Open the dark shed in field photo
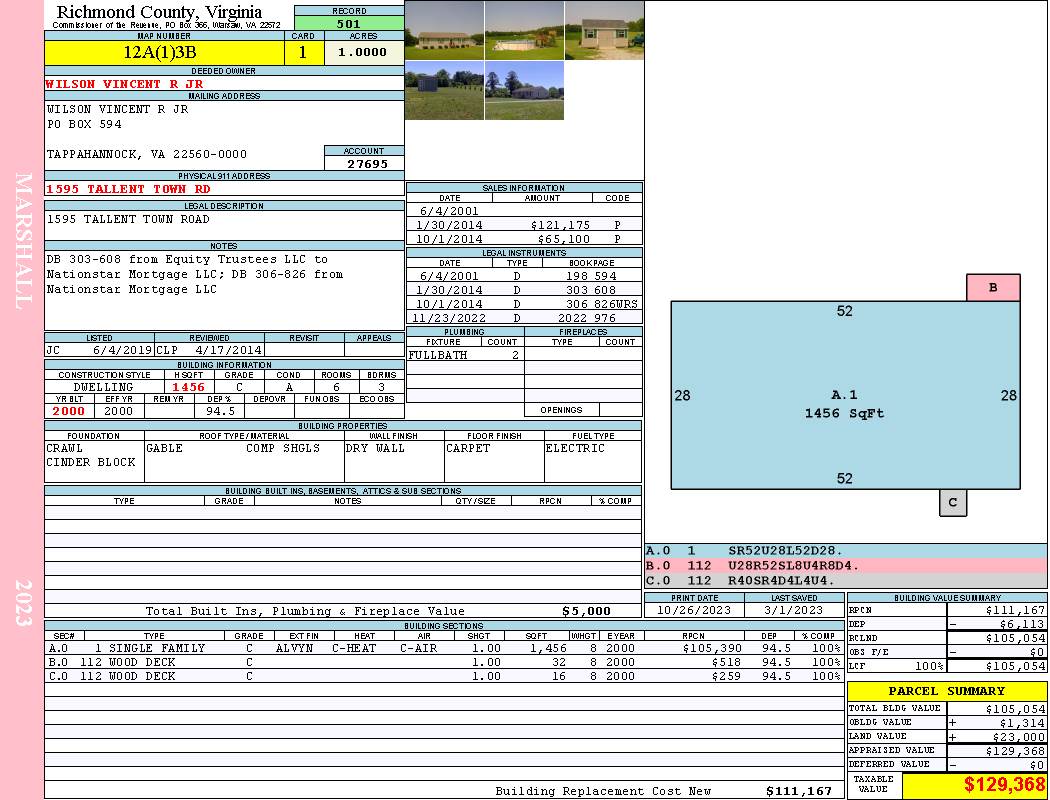 click(x=444, y=91)
